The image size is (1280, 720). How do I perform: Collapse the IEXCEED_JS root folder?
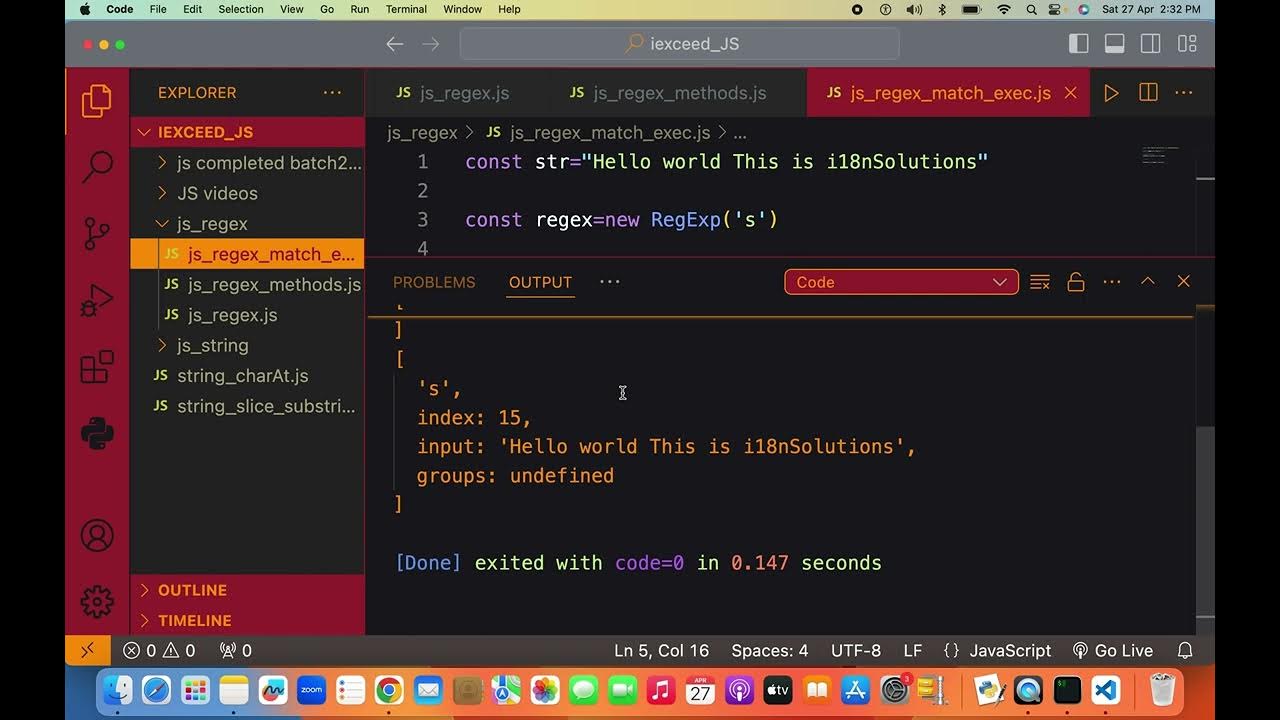(x=247, y=132)
